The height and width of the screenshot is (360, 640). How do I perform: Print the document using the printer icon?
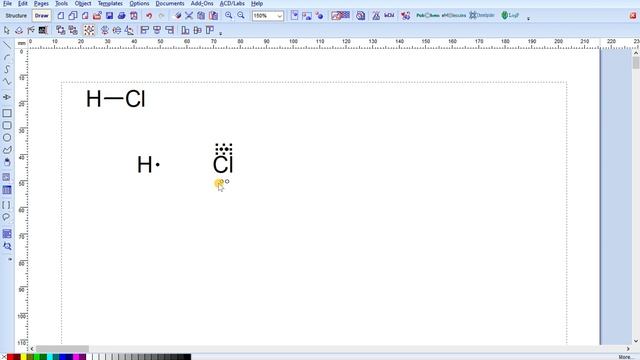122,16
